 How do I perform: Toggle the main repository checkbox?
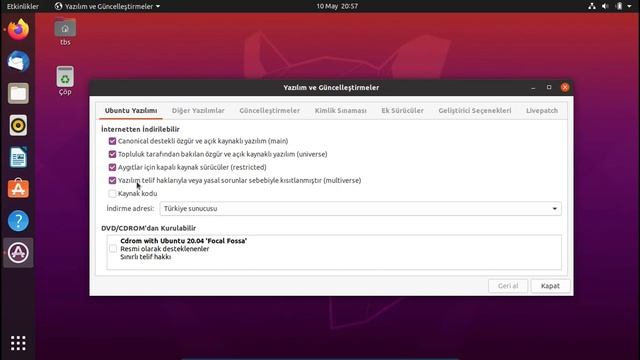click(112, 141)
